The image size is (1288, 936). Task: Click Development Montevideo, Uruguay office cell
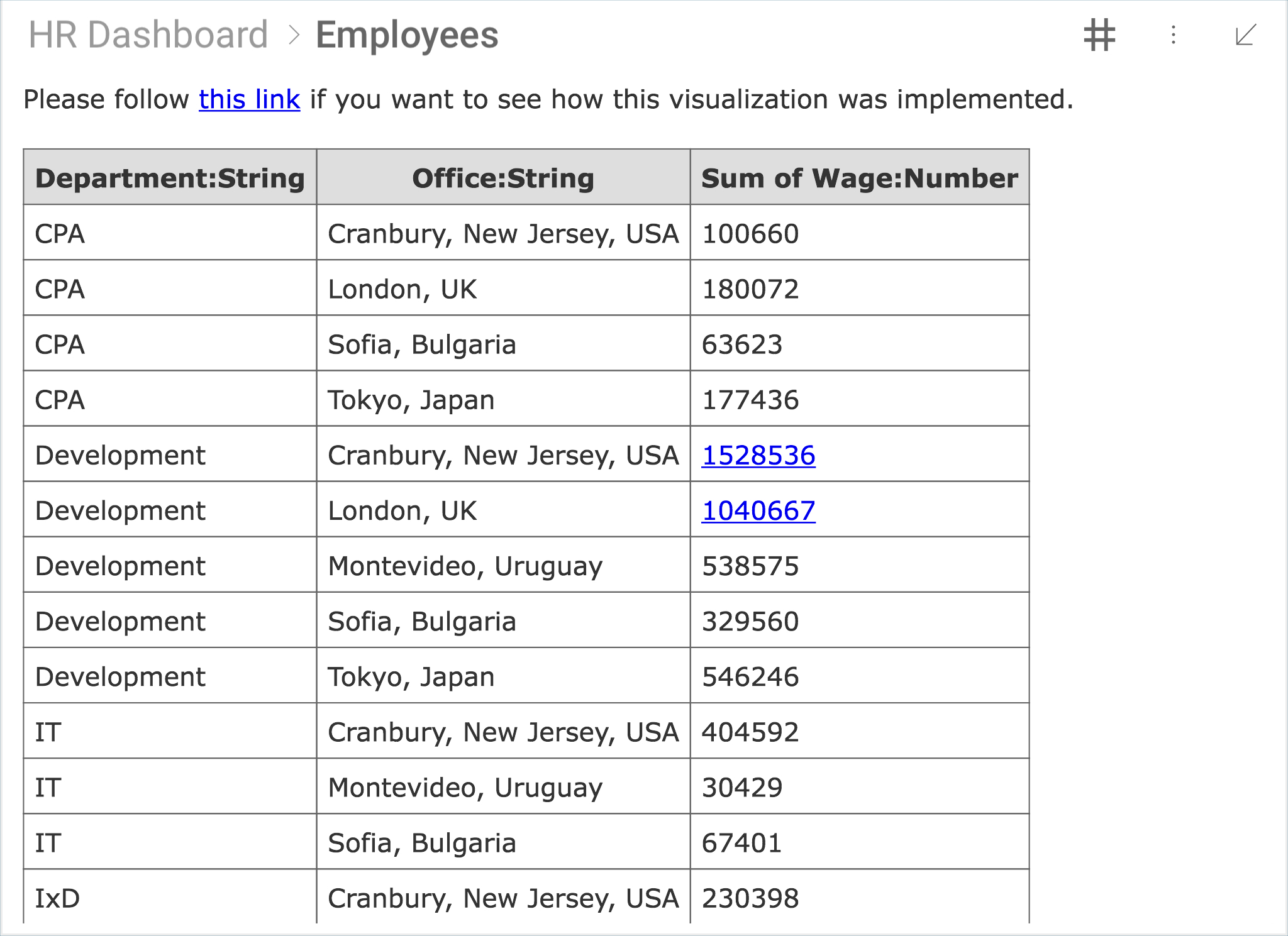tap(465, 566)
